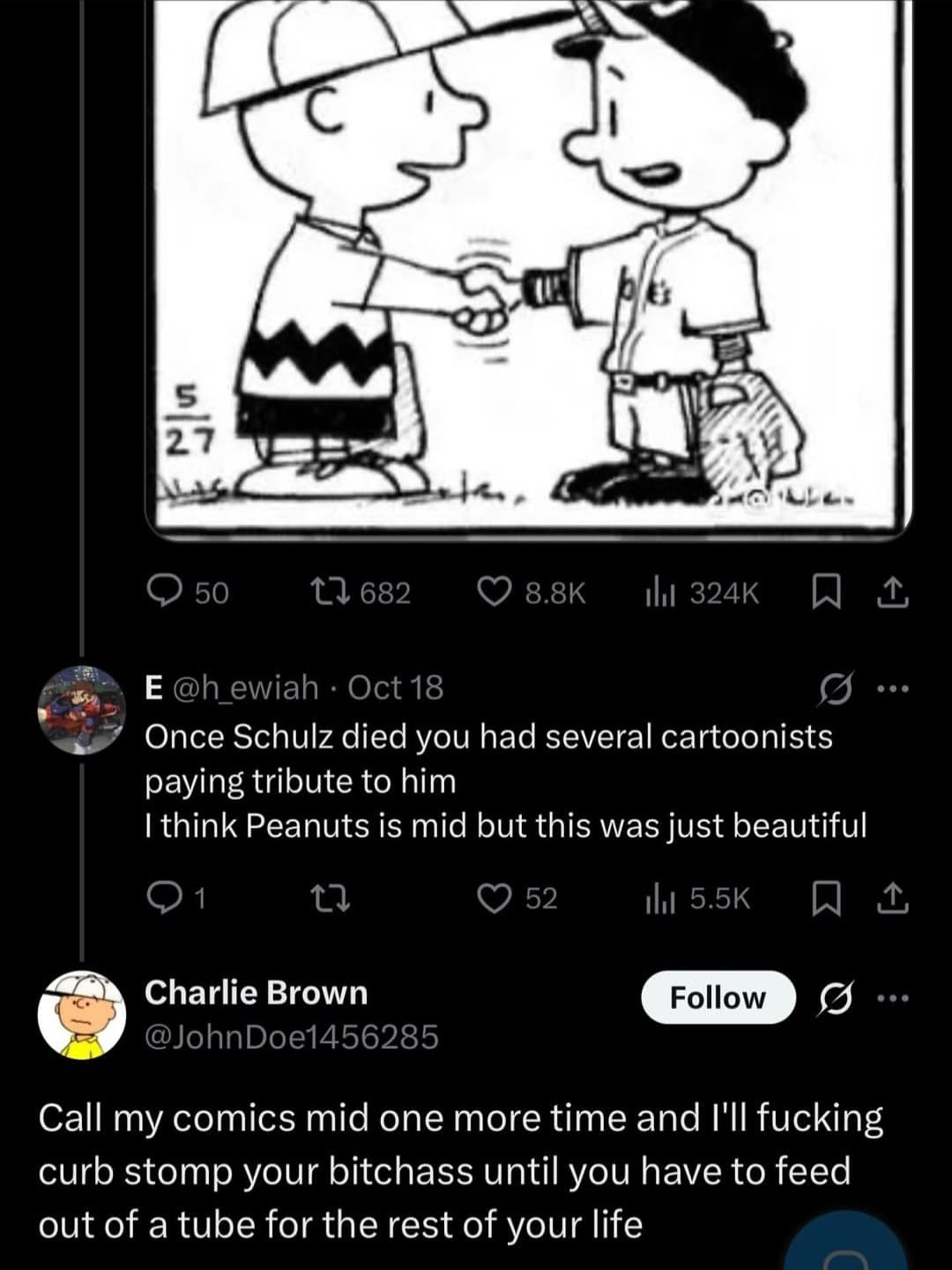Expand the Peanuts handshake comic image
The image size is (952, 1270).
pos(529,265)
